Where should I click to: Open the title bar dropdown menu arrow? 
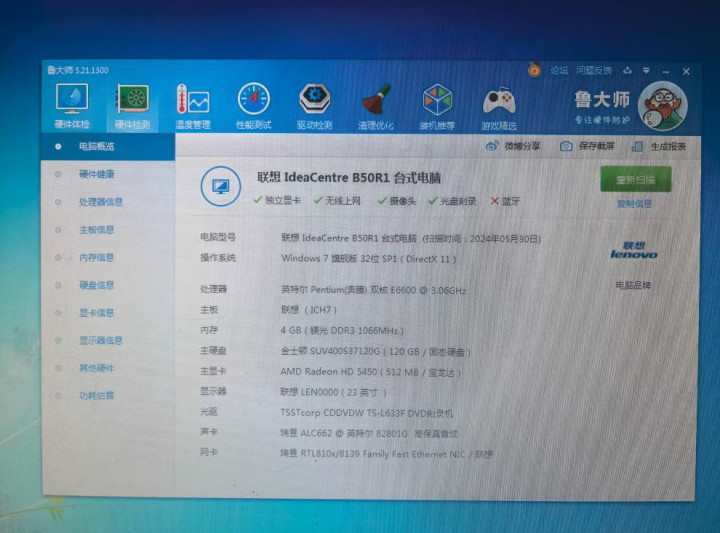click(x=646, y=71)
